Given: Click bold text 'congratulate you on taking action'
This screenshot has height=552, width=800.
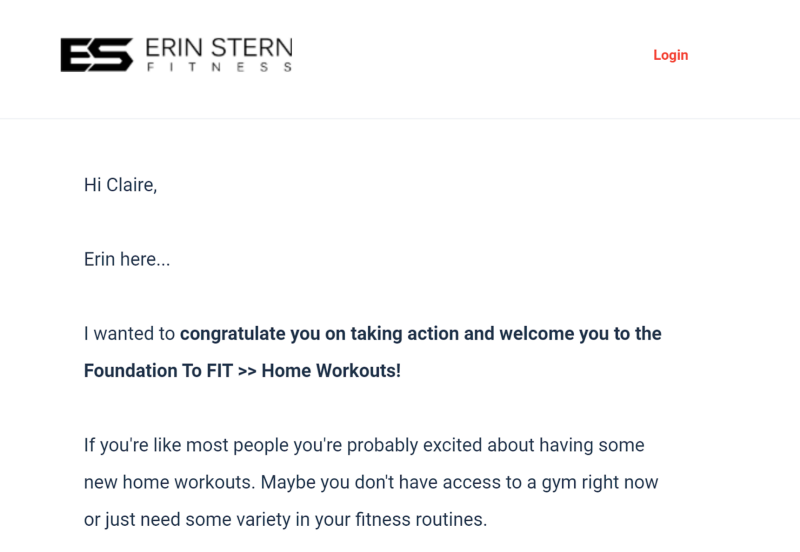Looking at the screenshot, I should tap(320, 334).
